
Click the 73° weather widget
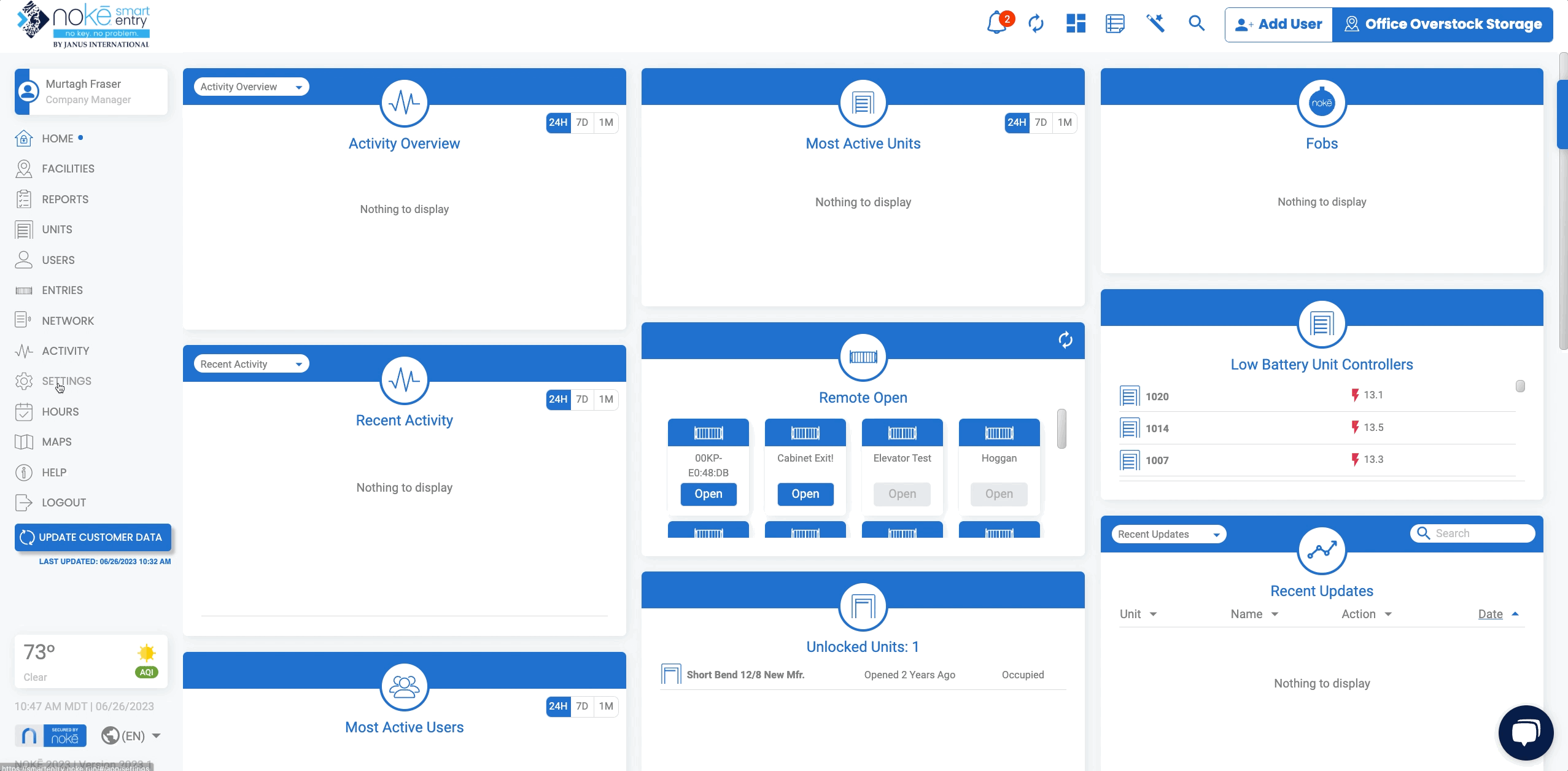pyautogui.click(x=91, y=661)
